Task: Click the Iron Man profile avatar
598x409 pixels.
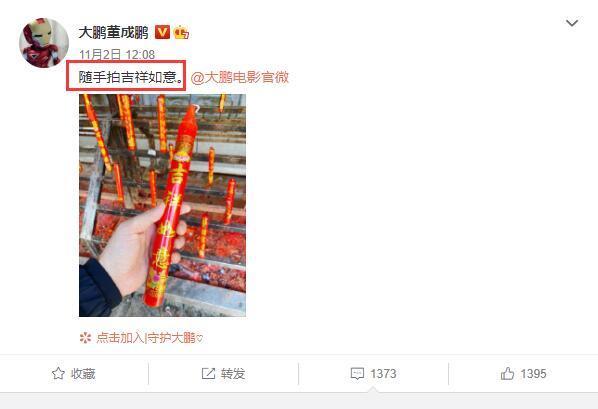Action: [x=44, y=43]
